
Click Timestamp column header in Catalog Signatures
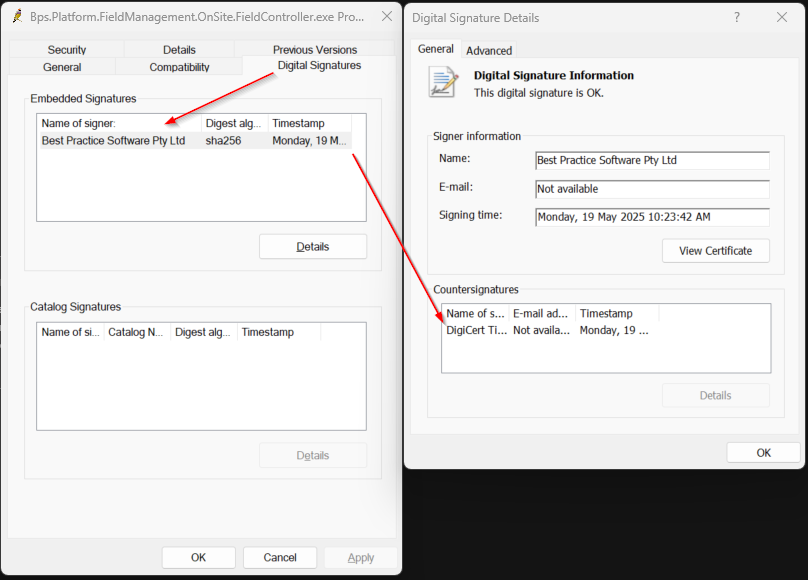point(279,332)
